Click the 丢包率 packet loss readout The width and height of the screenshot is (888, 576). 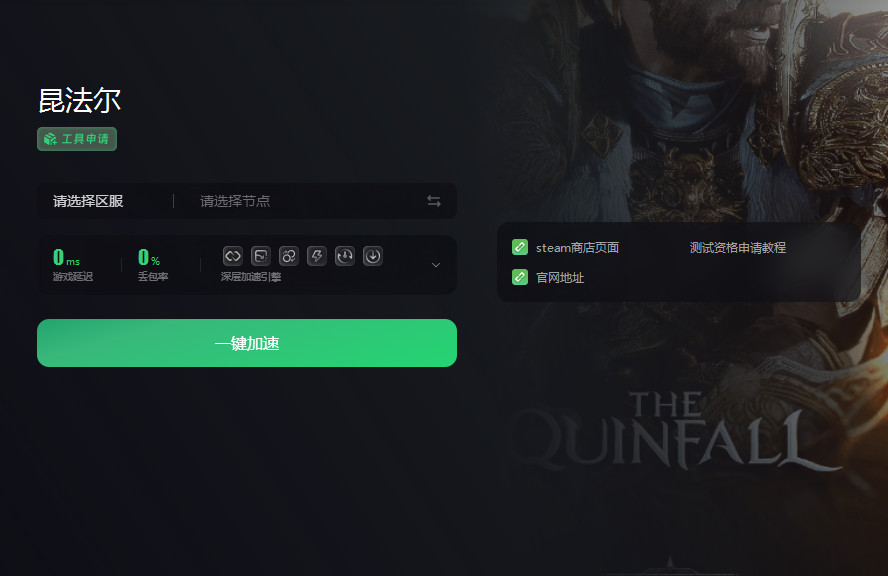tap(153, 264)
